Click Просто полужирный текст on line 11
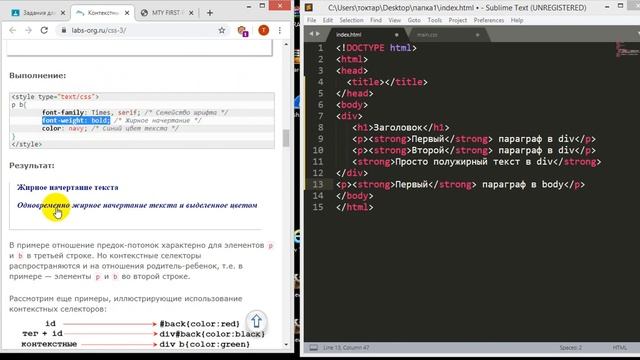 (463, 162)
